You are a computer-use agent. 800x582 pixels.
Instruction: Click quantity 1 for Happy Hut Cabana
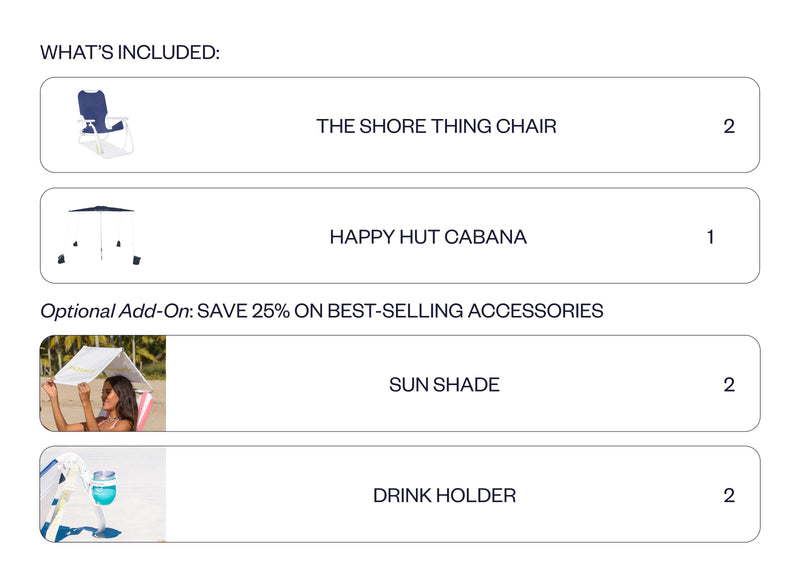(710, 237)
